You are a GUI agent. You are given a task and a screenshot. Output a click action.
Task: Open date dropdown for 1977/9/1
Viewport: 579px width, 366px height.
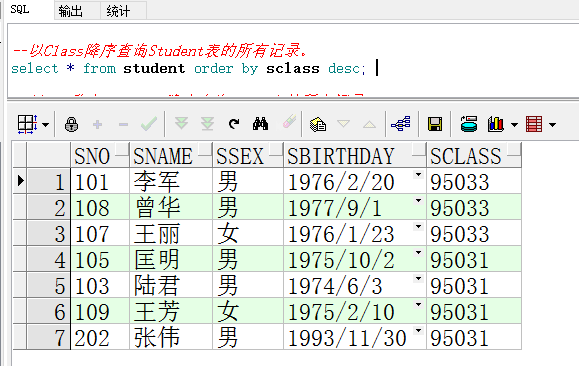tap(418, 201)
